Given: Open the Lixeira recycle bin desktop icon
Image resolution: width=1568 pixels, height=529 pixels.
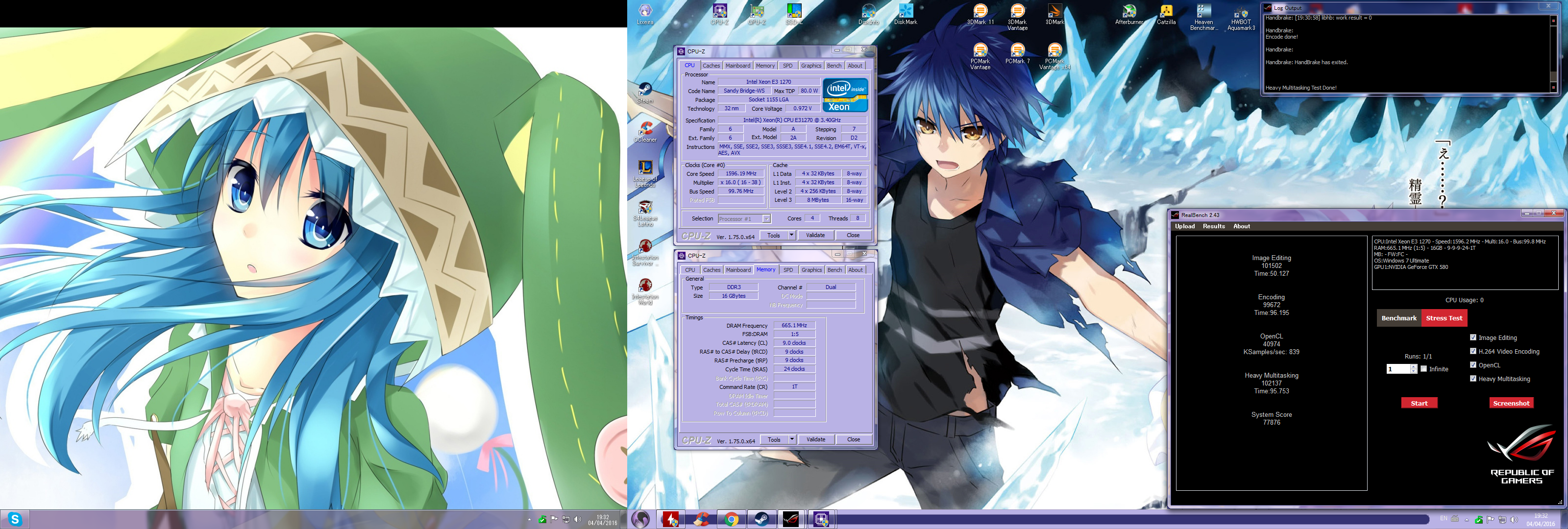Looking at the screenshot, I should coord(645,15).
